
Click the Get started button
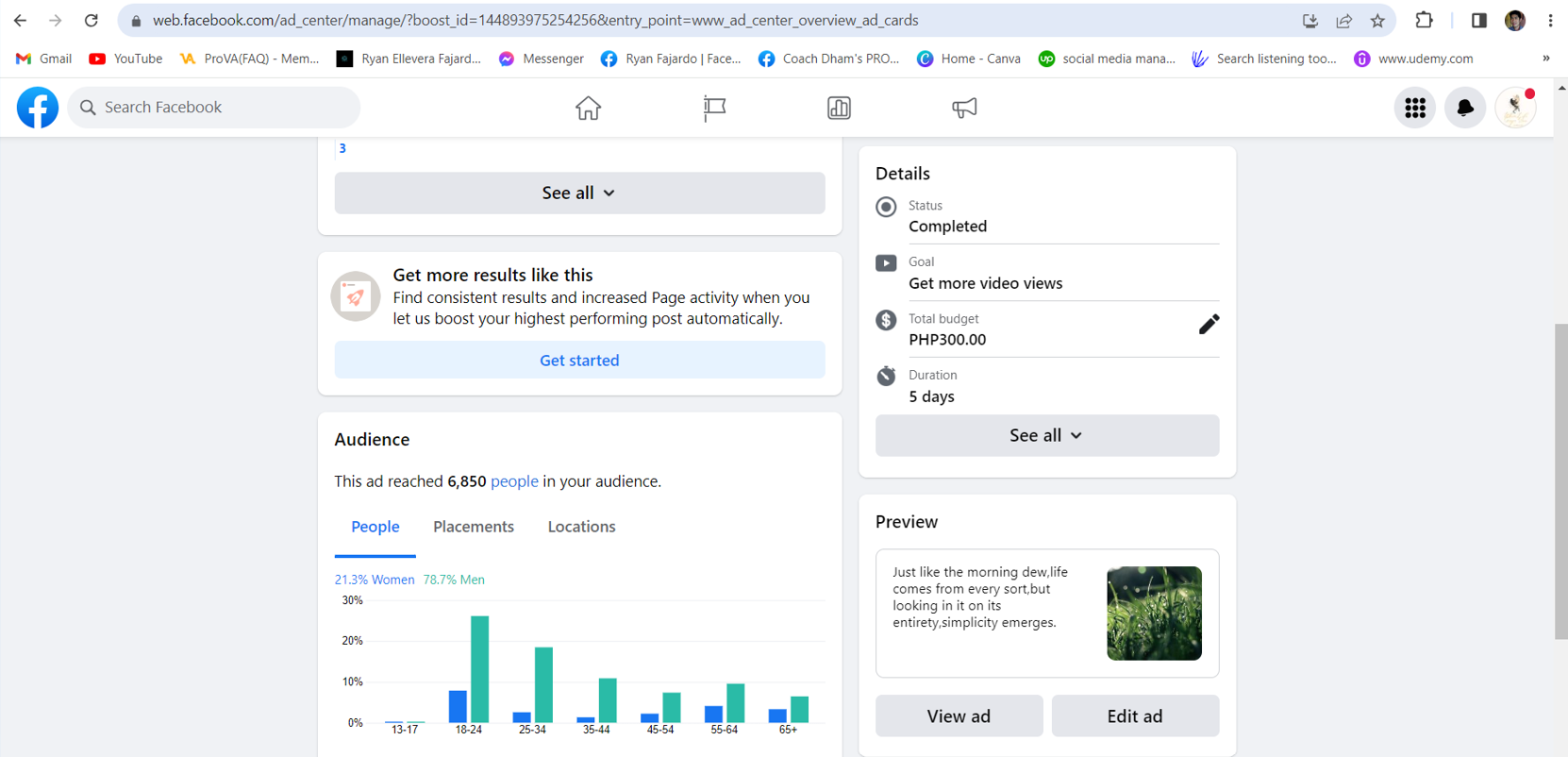pyautogui.click(x=579, y=360)
